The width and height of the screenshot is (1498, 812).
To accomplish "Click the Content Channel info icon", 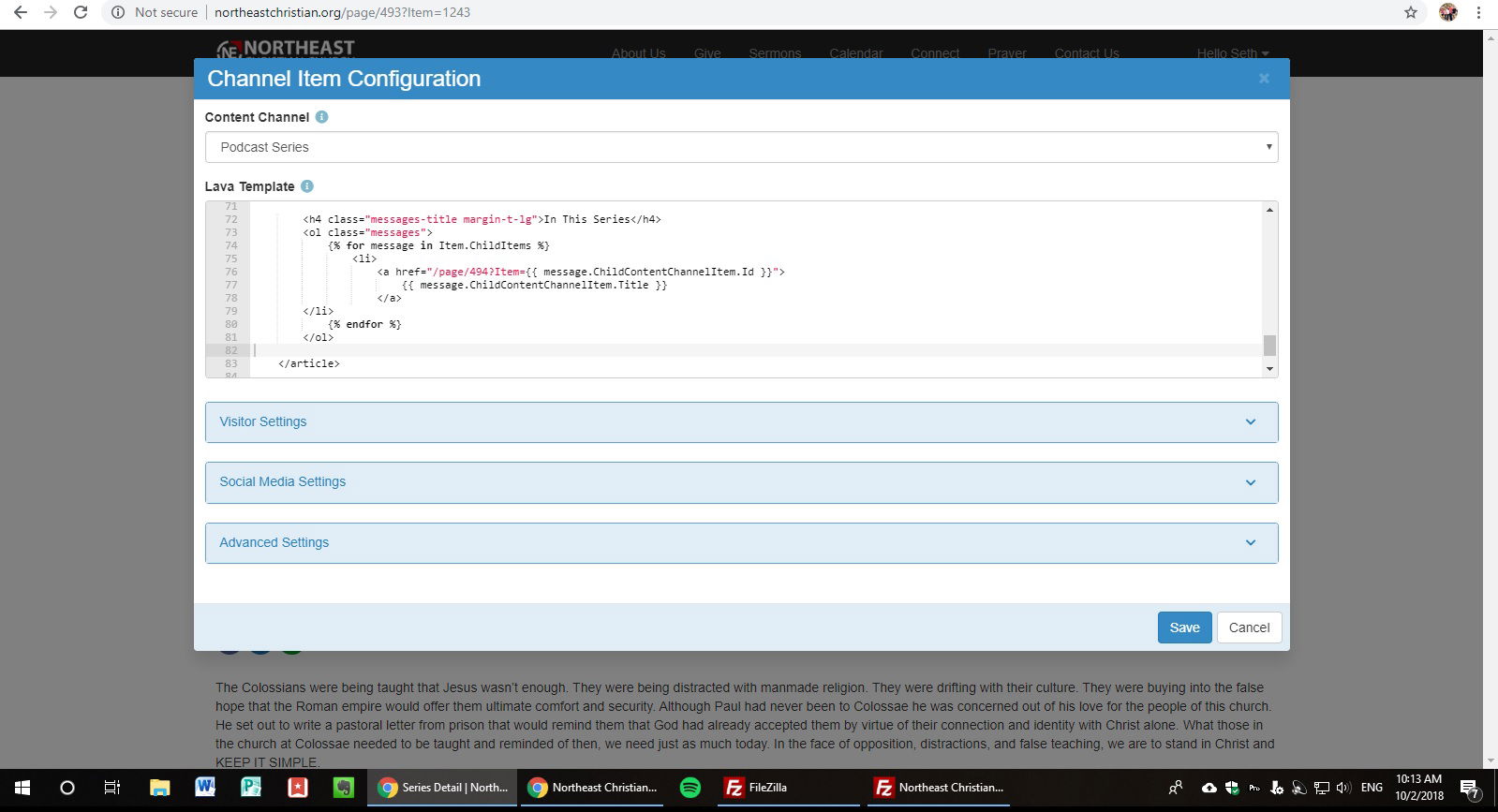I will point(321,117).
